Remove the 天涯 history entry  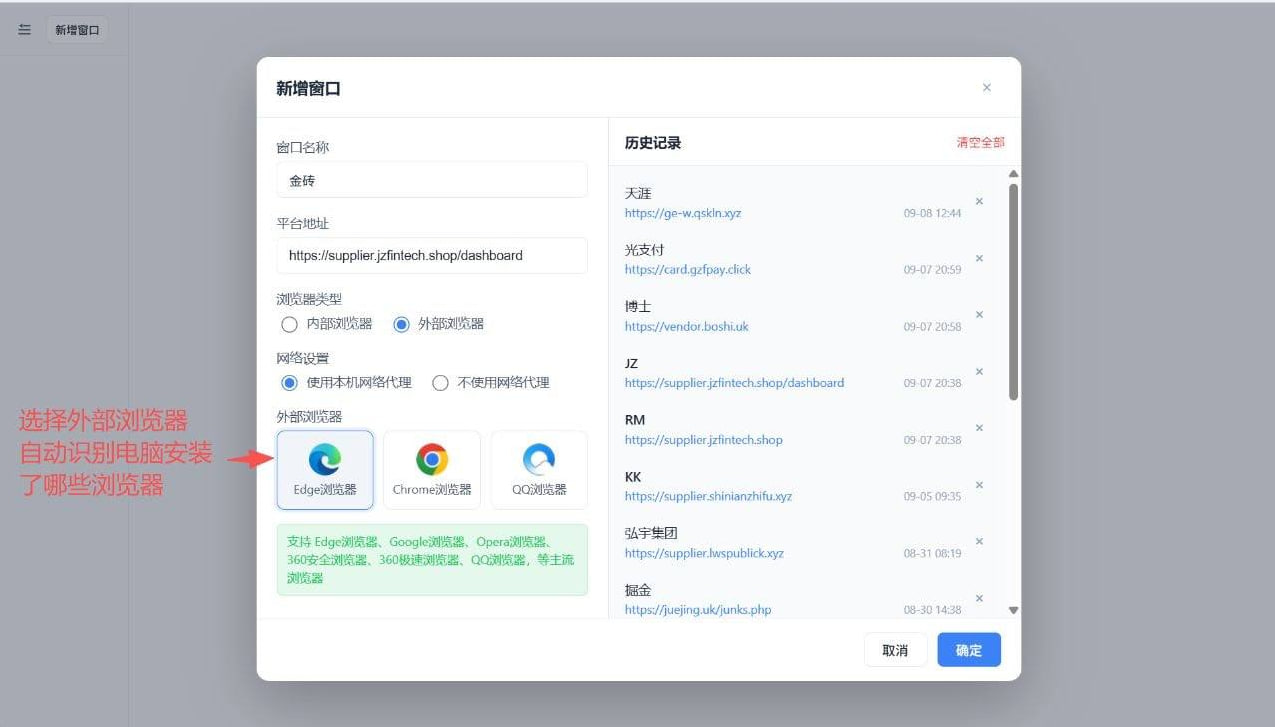pos(979,201)
